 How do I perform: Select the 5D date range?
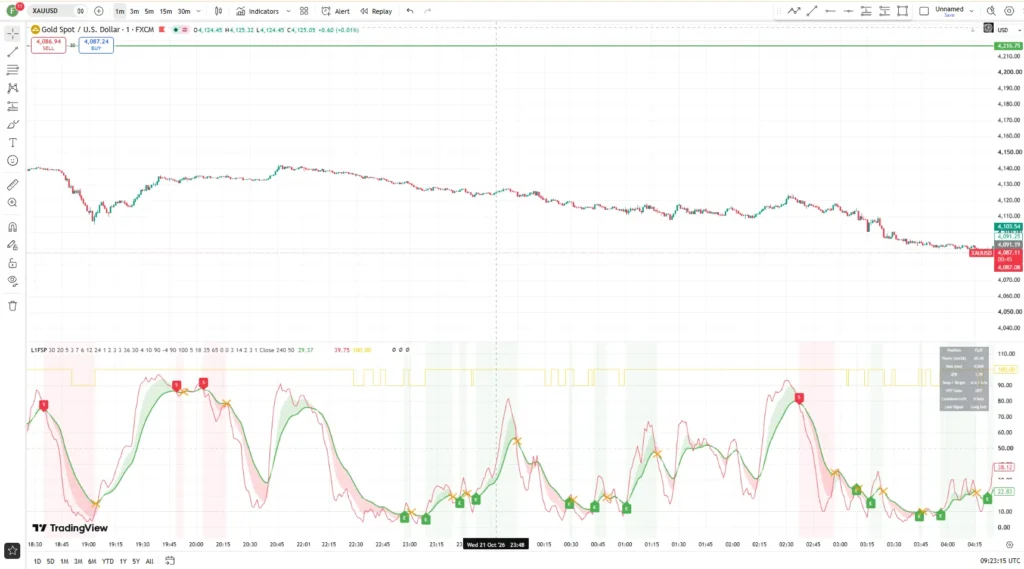point(50,561)
